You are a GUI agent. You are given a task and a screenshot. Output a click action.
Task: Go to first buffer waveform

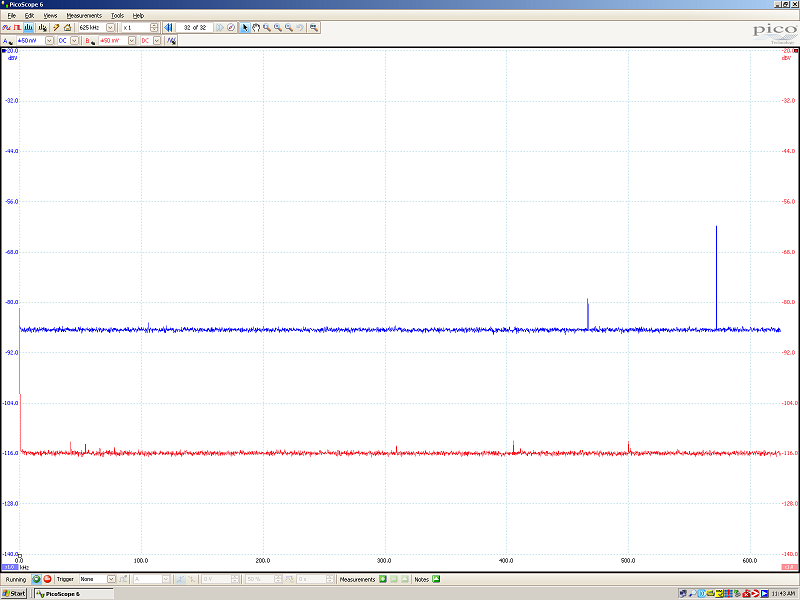tap(168, 28)
